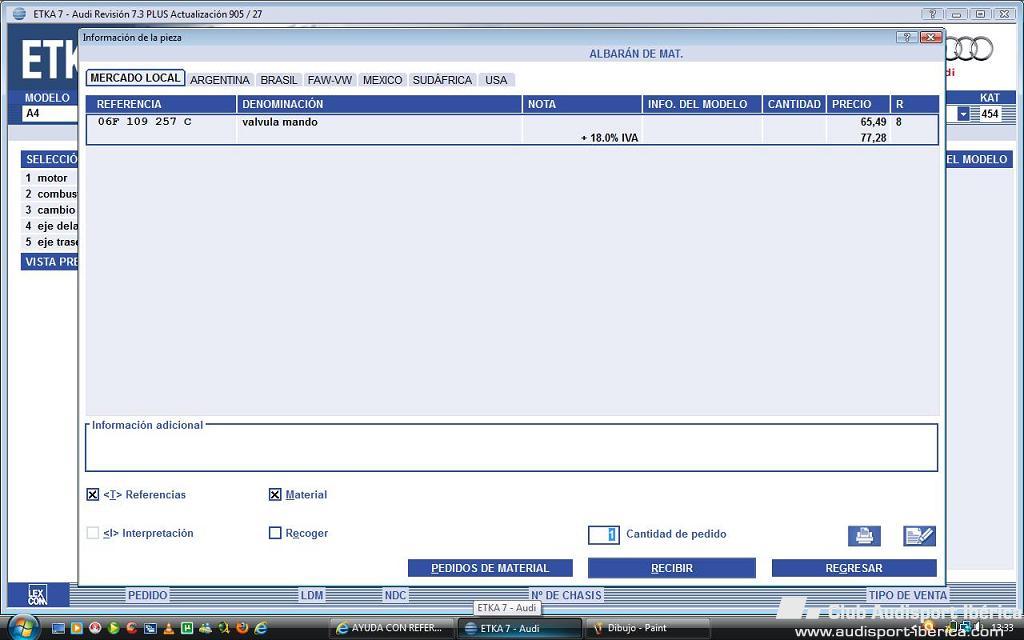Click the DENOMINACIÓN column header
This screenshot has height=640, width=1024.
379,104
